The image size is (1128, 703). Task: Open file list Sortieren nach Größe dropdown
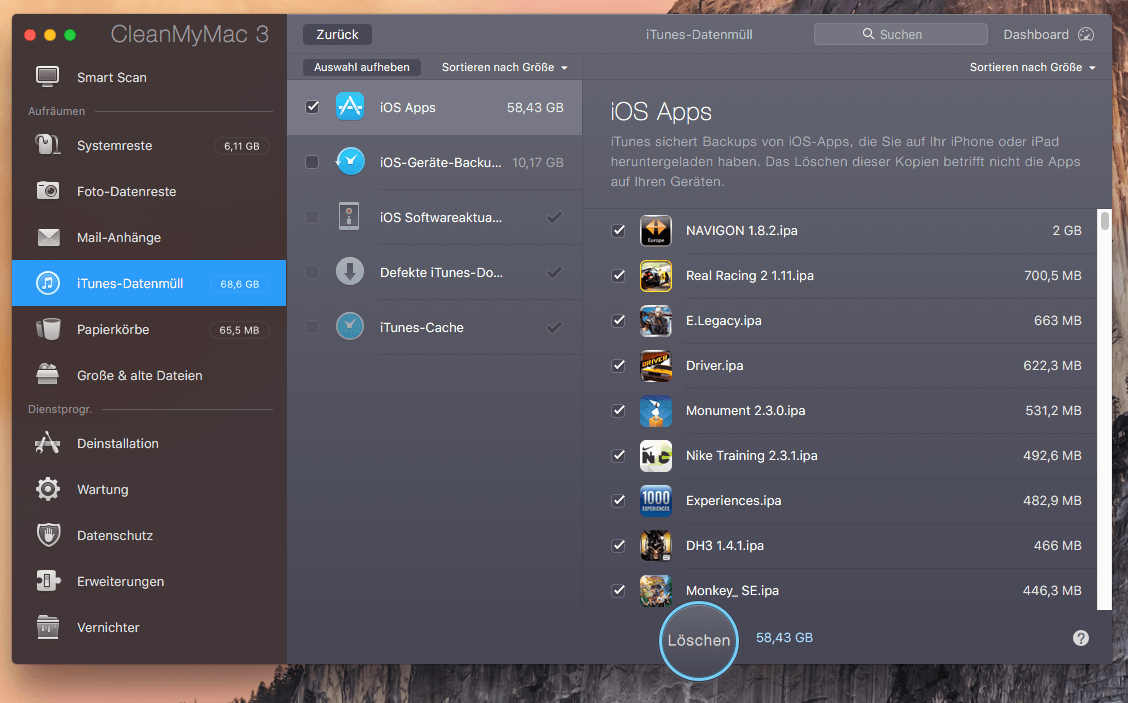[1033, 67]
